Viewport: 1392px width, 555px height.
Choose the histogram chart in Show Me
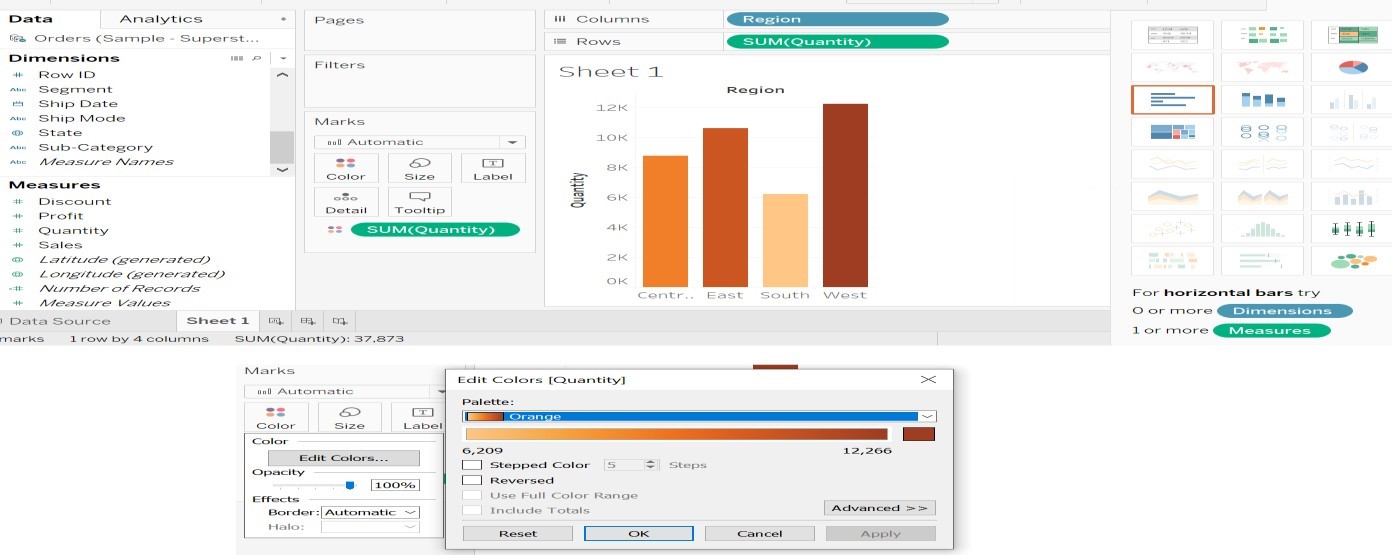[1264, 228]
